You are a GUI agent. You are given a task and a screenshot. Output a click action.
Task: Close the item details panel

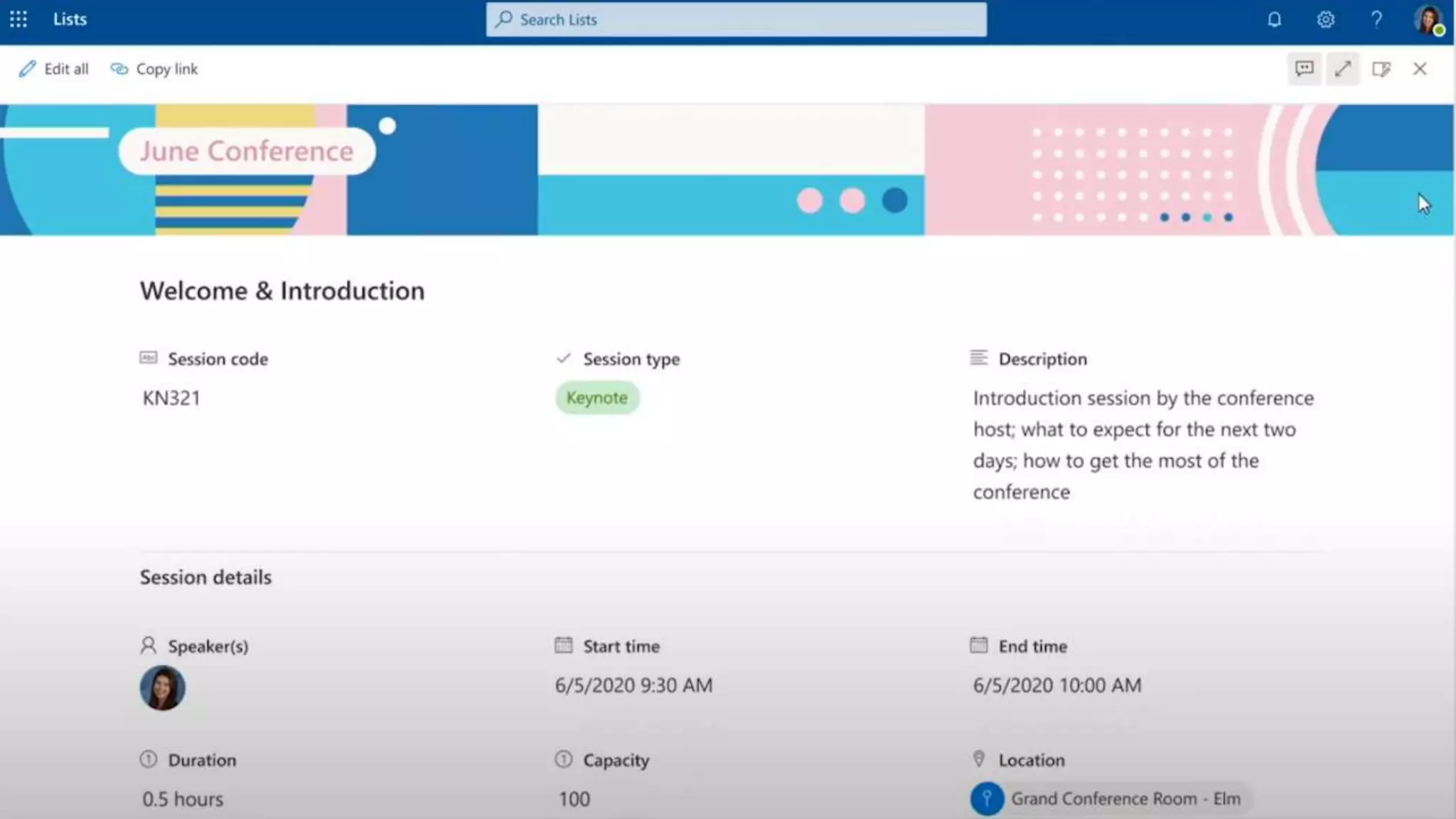pyautogui.click(x=1419, y=69)
